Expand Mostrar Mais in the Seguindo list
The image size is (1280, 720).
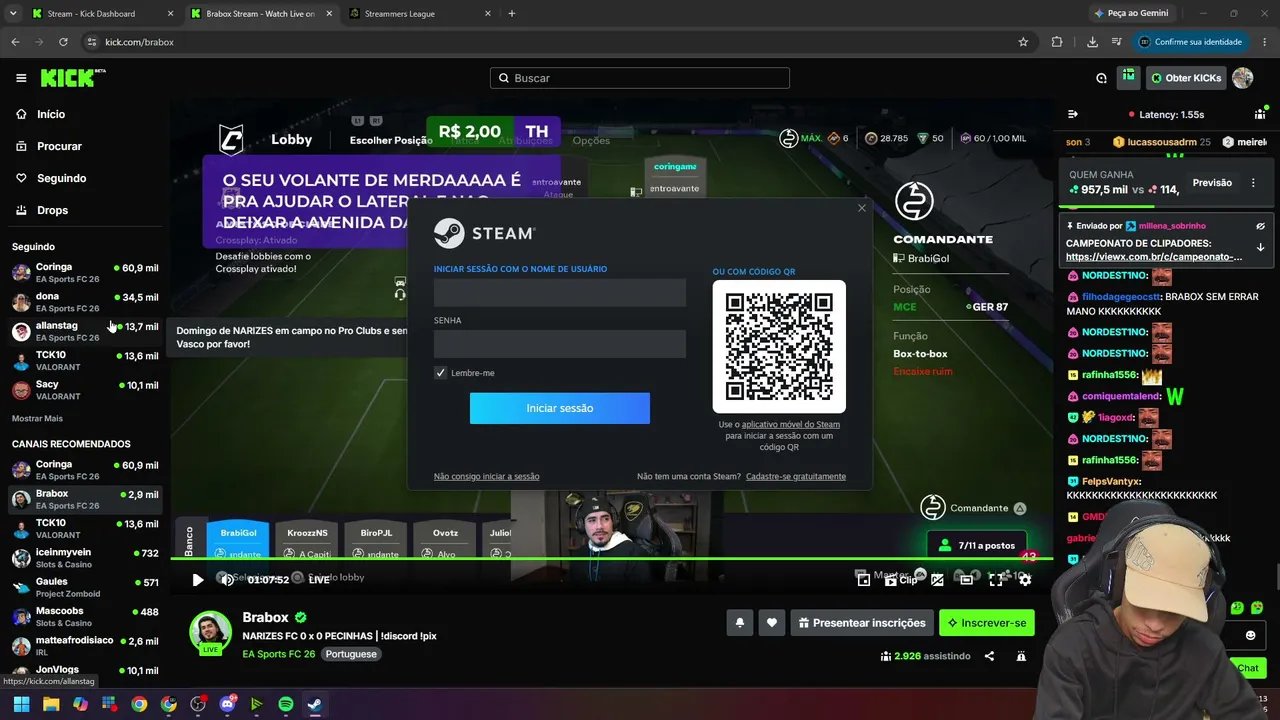37,418
